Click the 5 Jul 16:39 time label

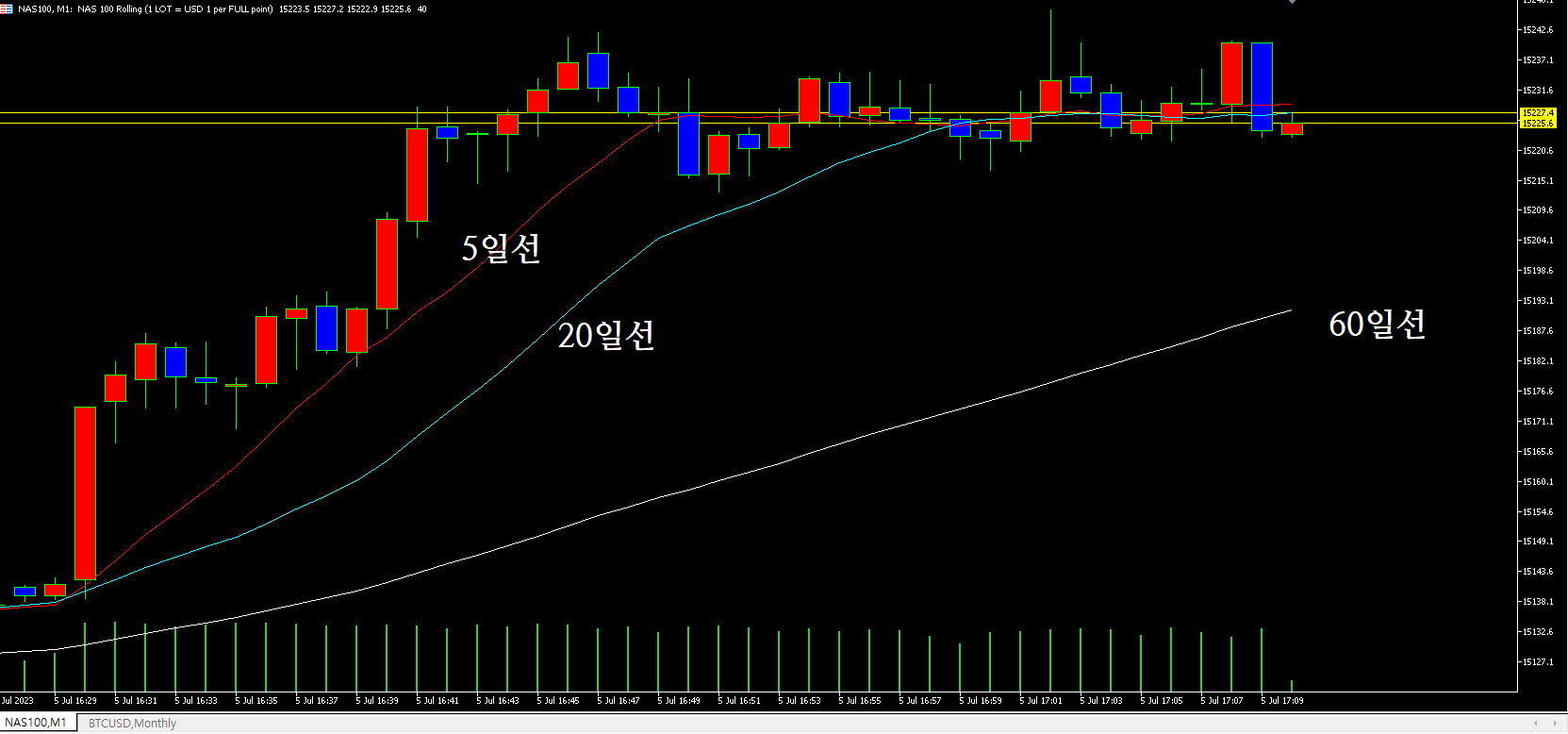[377, 701]
